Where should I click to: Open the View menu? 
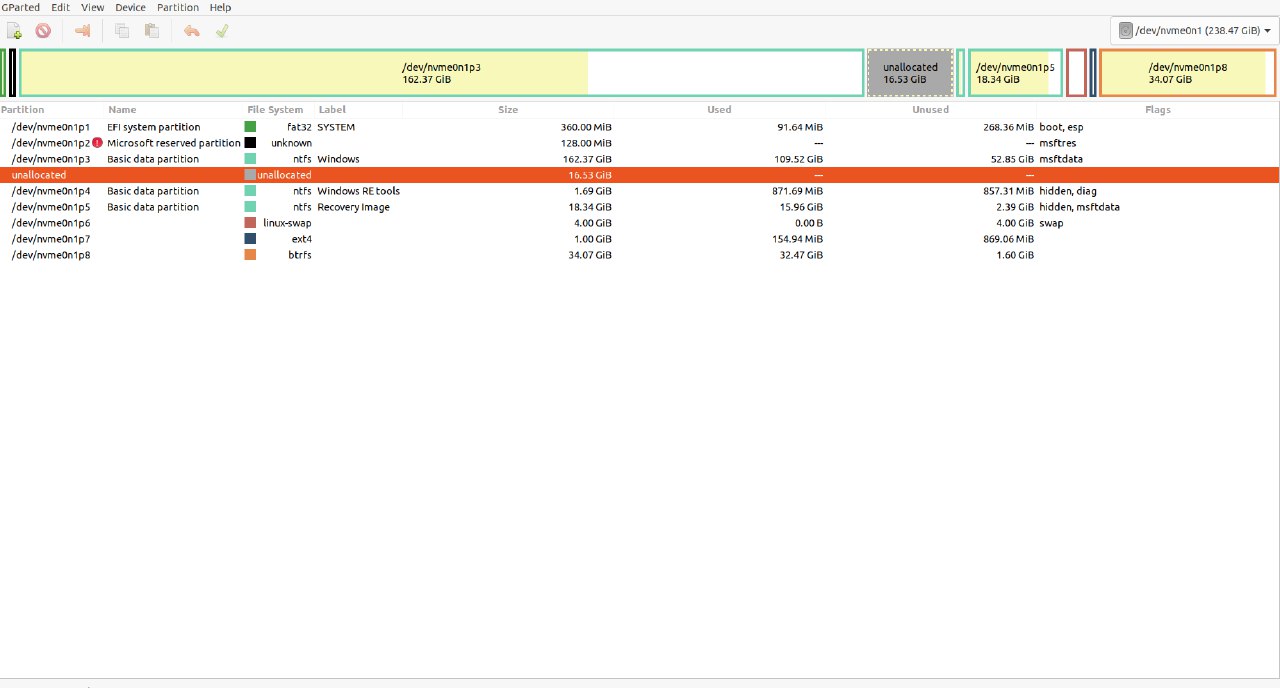[x=92, y=7]
